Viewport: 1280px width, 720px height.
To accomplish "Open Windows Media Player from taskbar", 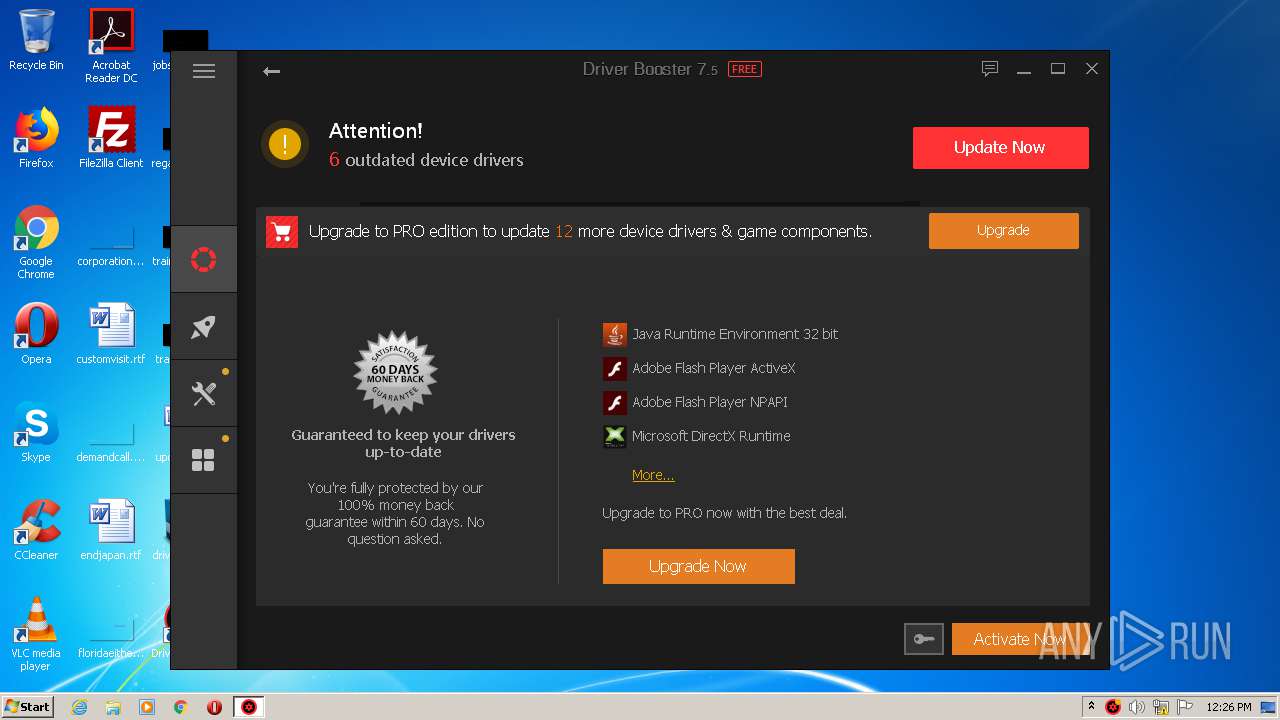I will pos(147,707).
